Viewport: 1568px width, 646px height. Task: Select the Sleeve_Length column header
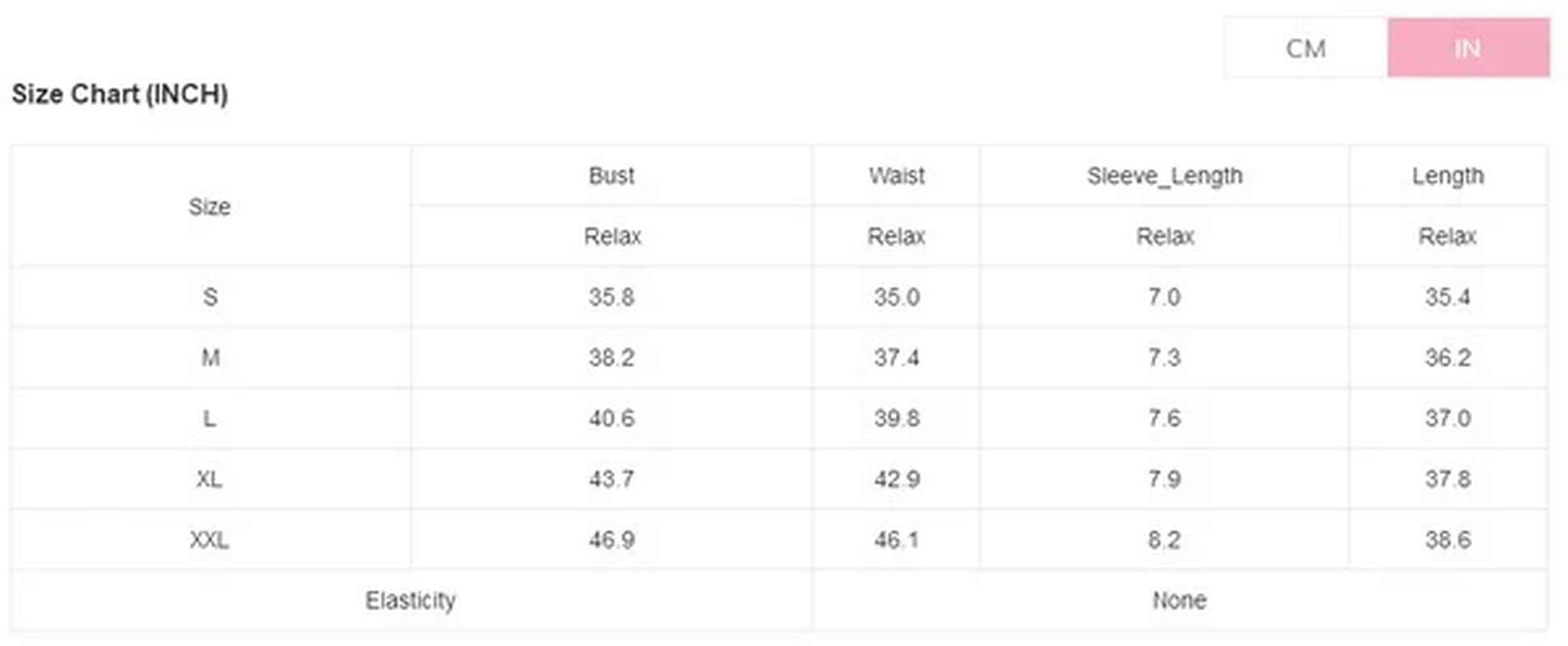click(x=1164, y=175)
